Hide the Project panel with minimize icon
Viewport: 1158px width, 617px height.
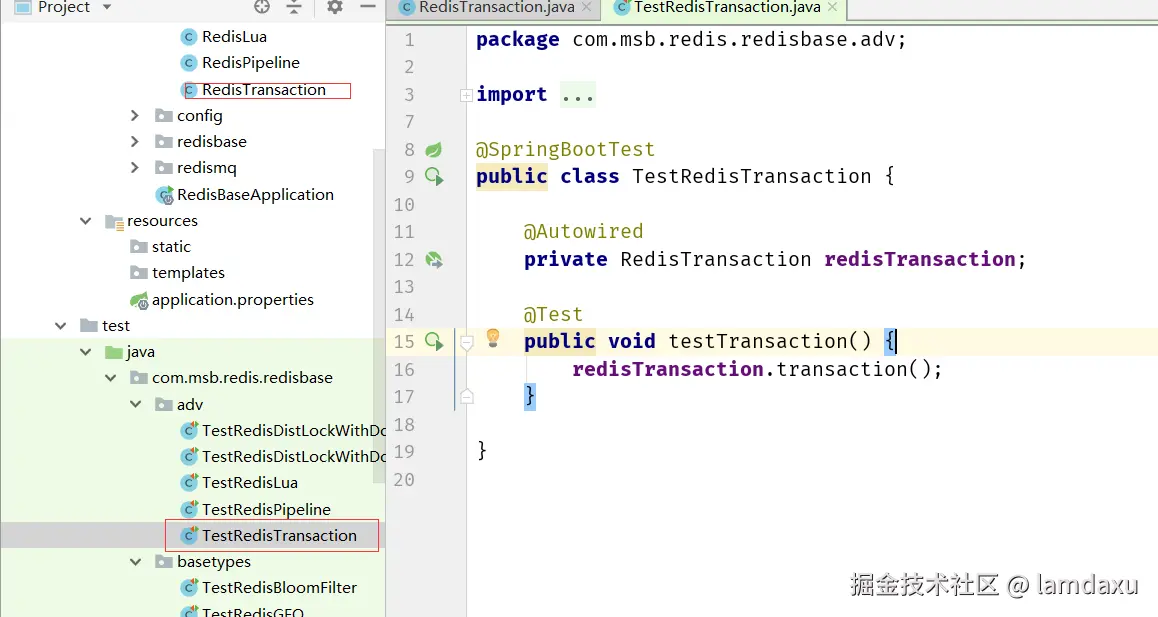[x=367, y=7]
